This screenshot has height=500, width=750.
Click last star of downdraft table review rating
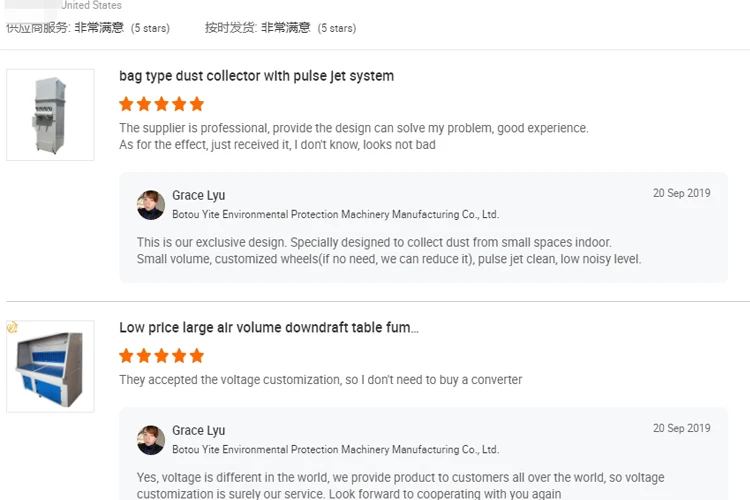click(x=196, y=356)
